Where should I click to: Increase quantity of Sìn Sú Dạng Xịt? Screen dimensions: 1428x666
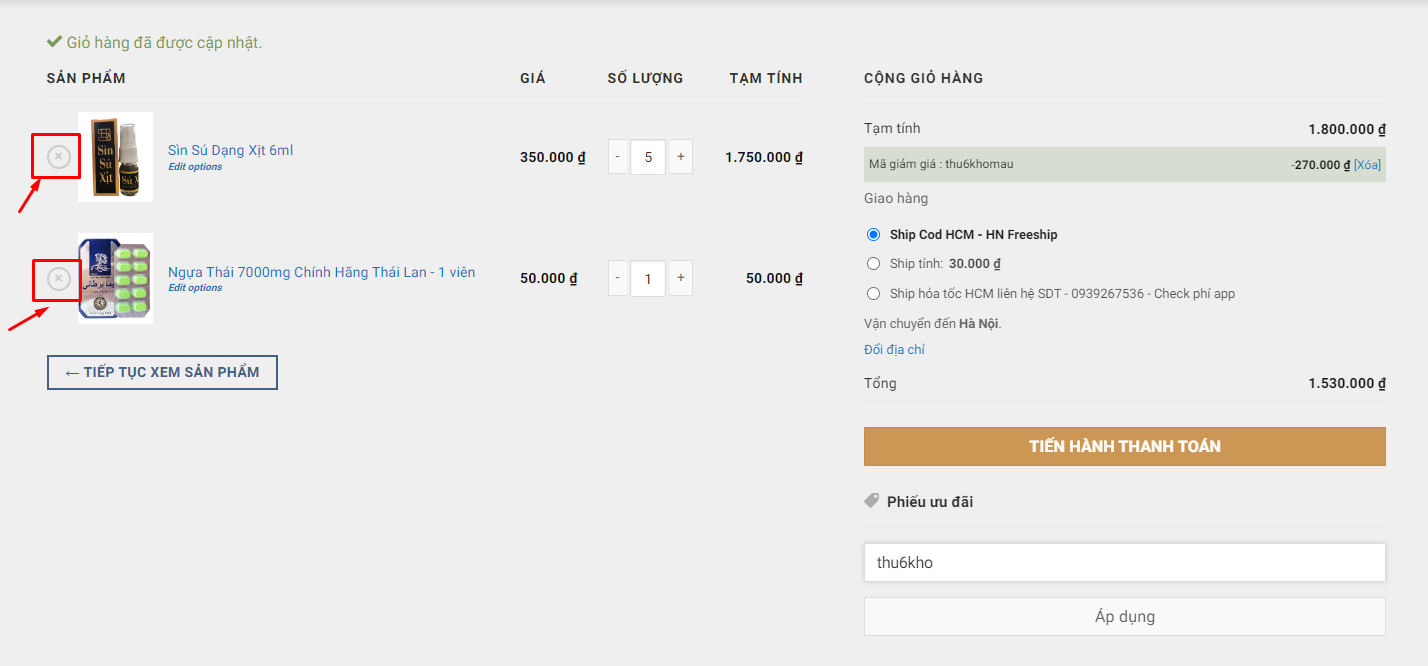(x=681, y=157)
